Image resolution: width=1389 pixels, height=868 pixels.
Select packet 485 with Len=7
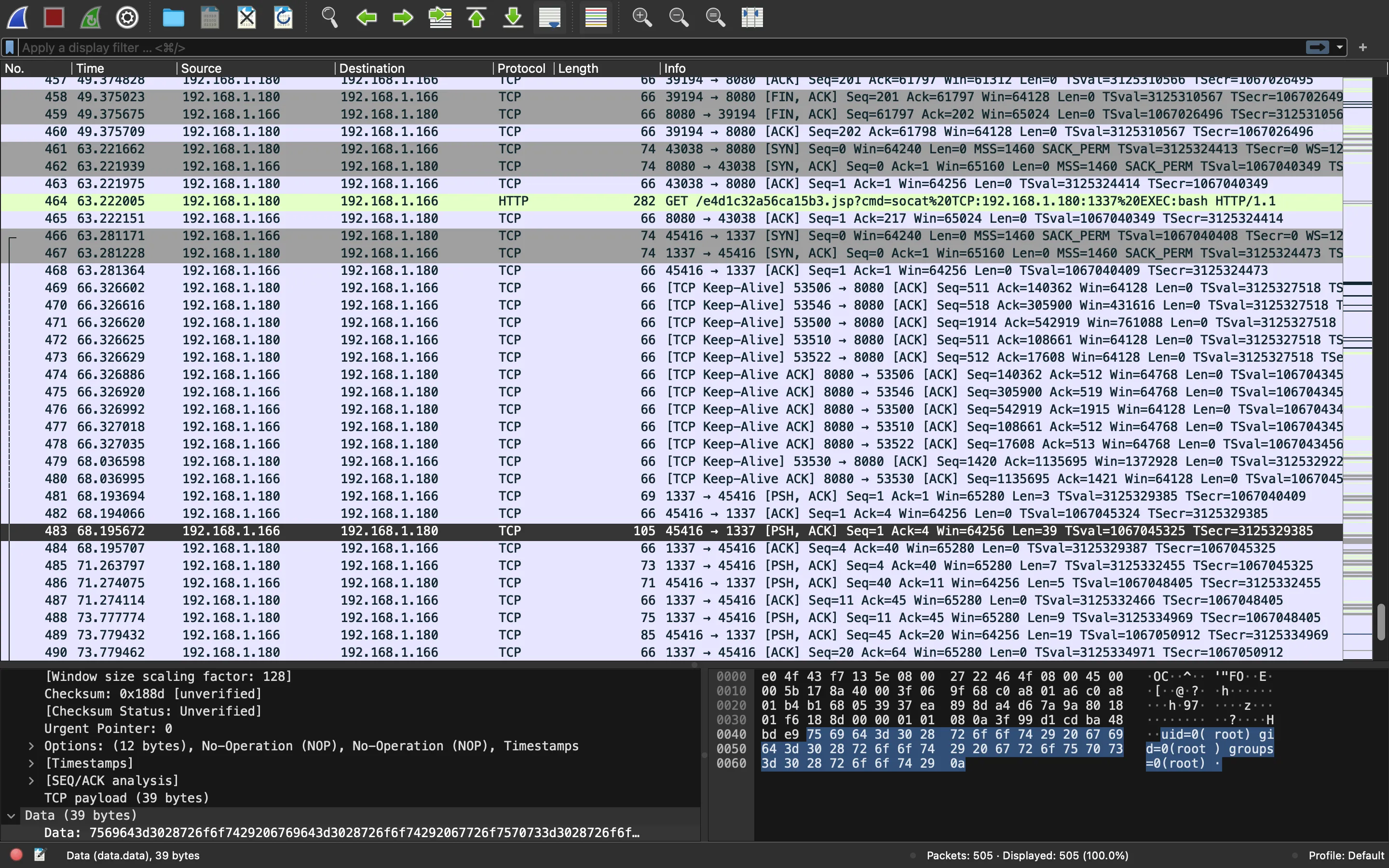(x=671, y=566)
